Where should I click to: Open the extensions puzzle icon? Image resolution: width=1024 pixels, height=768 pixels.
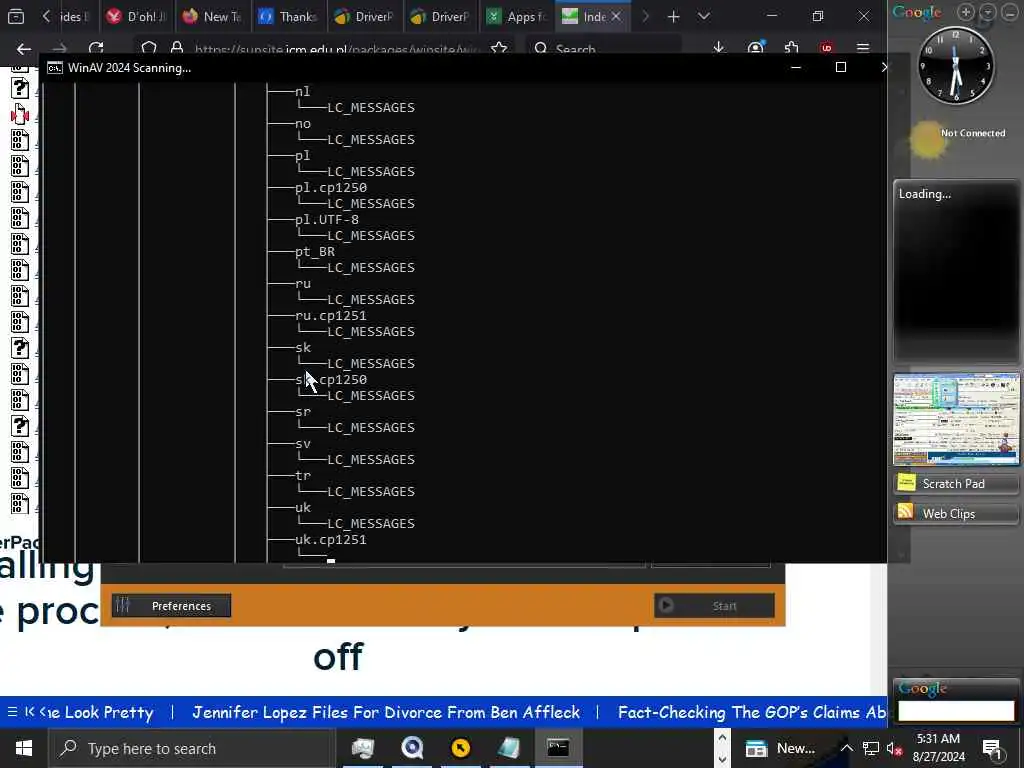point(792,48)
